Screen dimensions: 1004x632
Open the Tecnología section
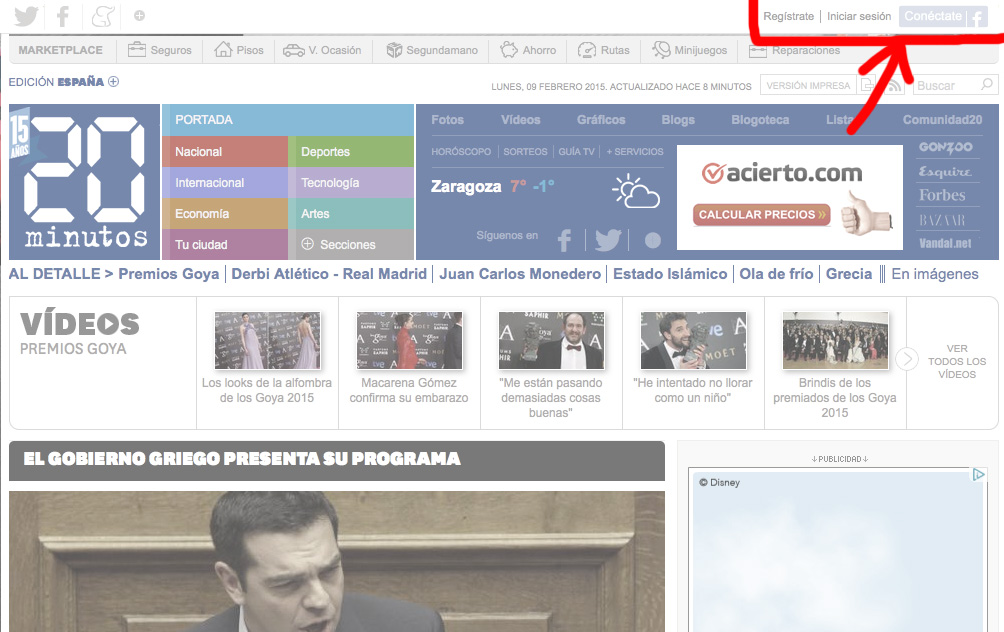[x=330, y=183]
